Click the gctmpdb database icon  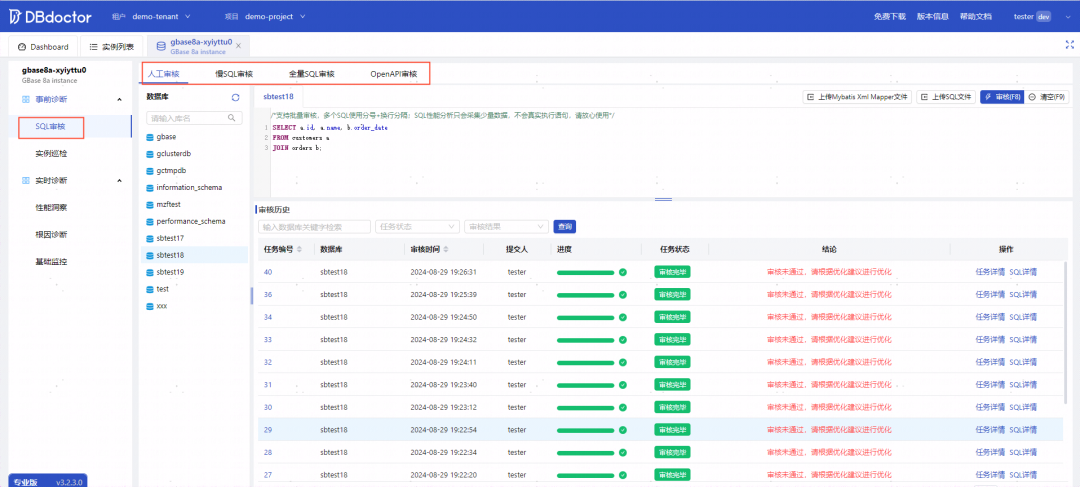point(150,170)
